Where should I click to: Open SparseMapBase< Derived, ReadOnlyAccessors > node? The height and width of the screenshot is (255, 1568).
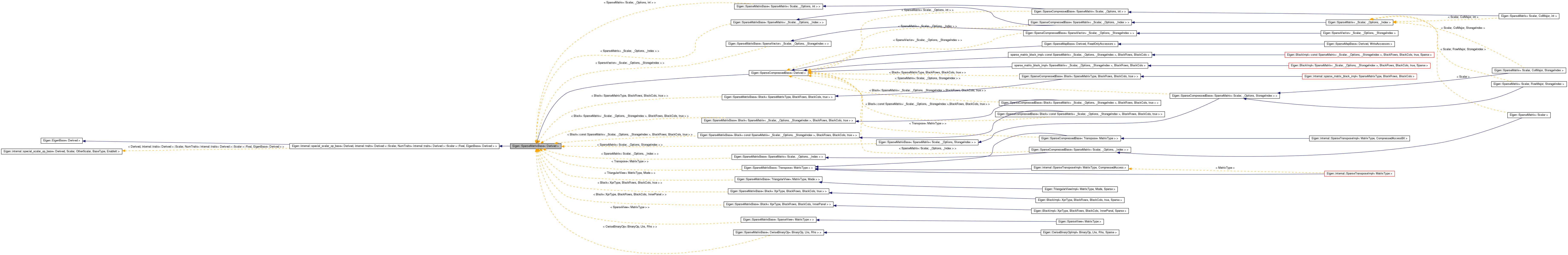pos(1080,44)
